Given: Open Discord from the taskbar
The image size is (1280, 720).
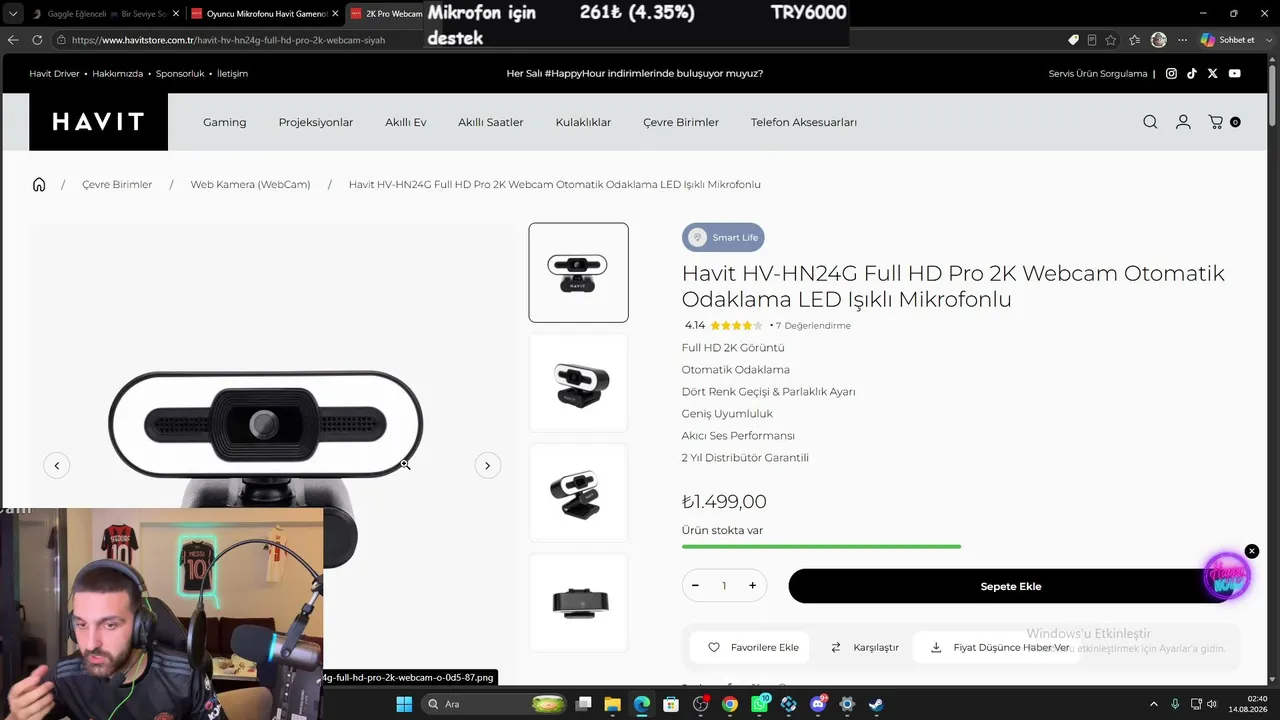Looking at the screenshot, I should [x=818, y=704].
